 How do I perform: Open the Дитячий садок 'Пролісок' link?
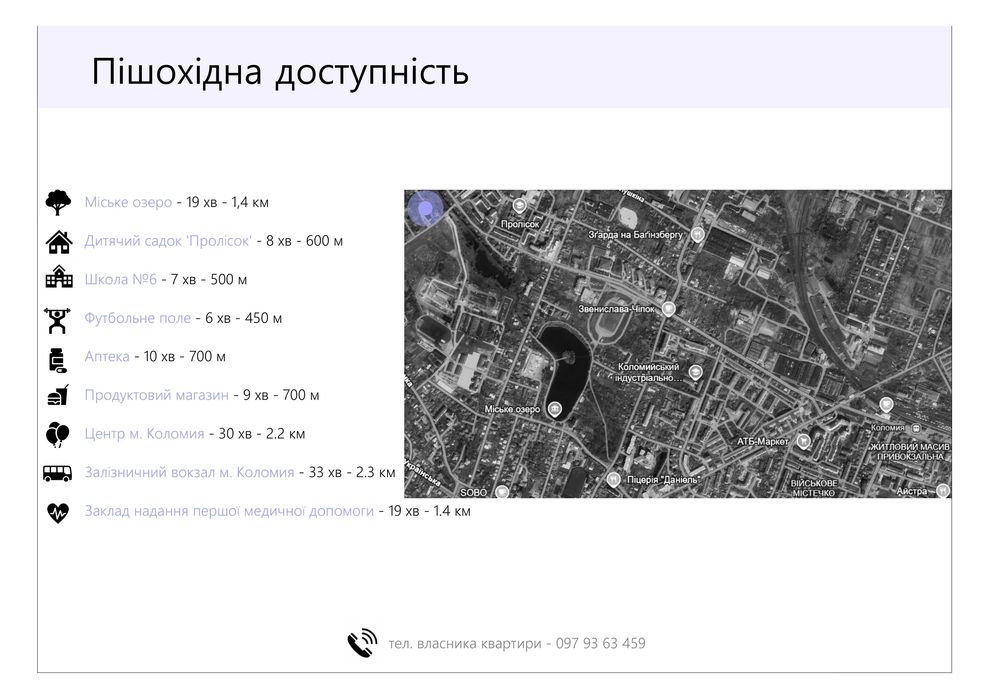point(168,241)
